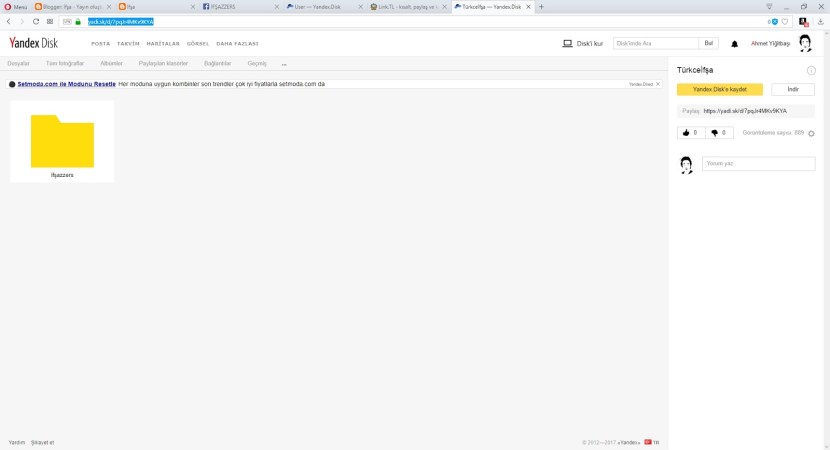This screenshot has width=830, height=450.
Task: Click the notifications bell icon
Action: click(x=735, y=44)
